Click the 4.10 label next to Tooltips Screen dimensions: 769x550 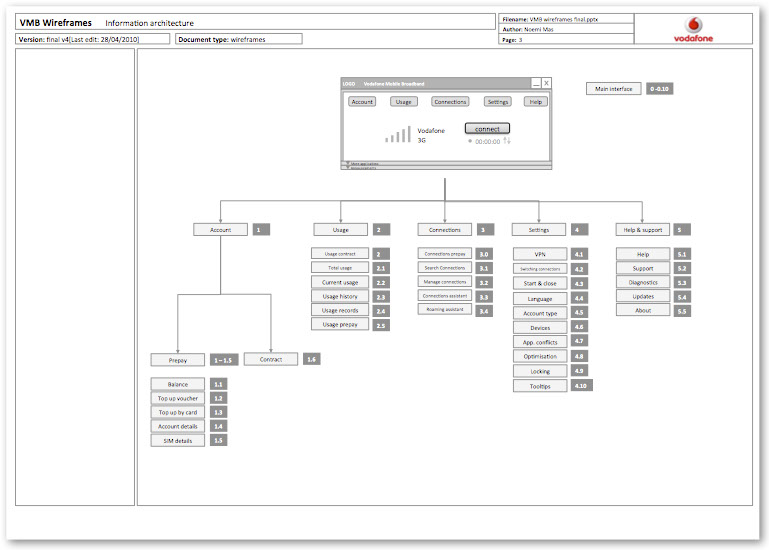[x=582, y=385]
